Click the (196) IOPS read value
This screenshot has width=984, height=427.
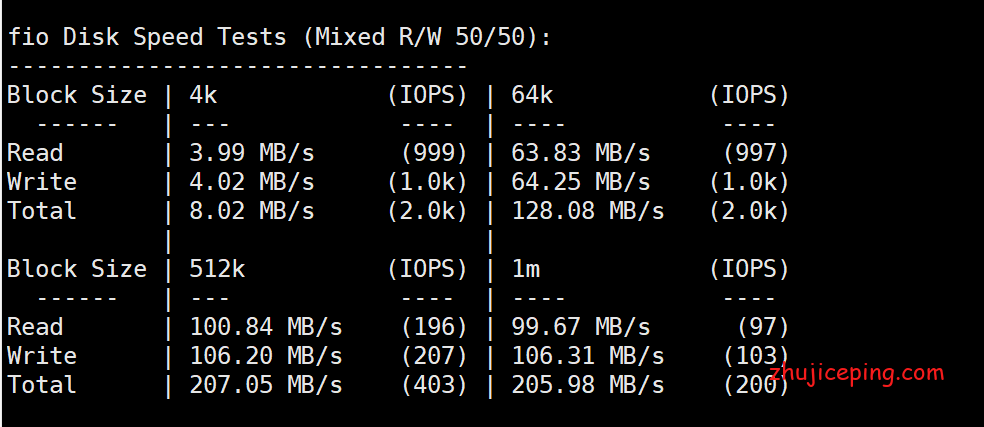click(434, 328)
